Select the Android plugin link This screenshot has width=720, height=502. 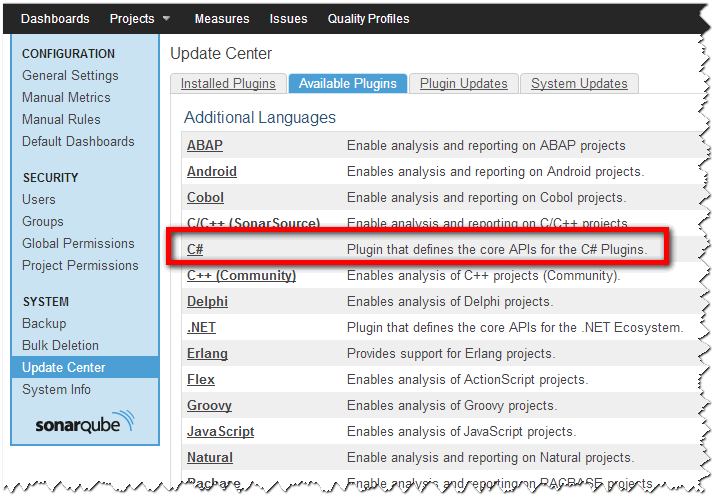(211, 171)
